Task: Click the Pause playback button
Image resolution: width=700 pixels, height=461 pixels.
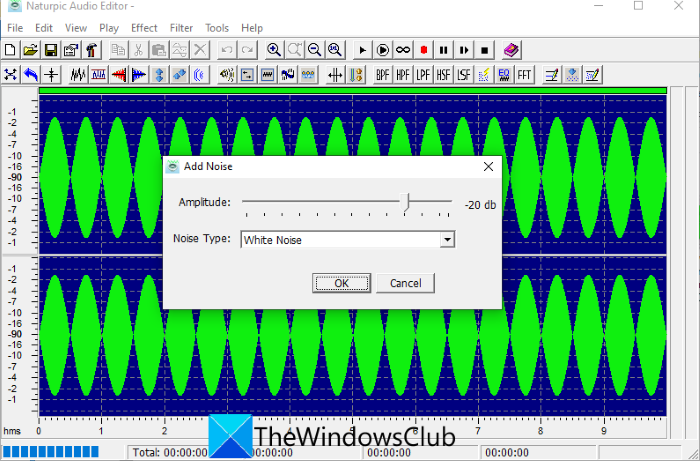Action: click(443, 50)
